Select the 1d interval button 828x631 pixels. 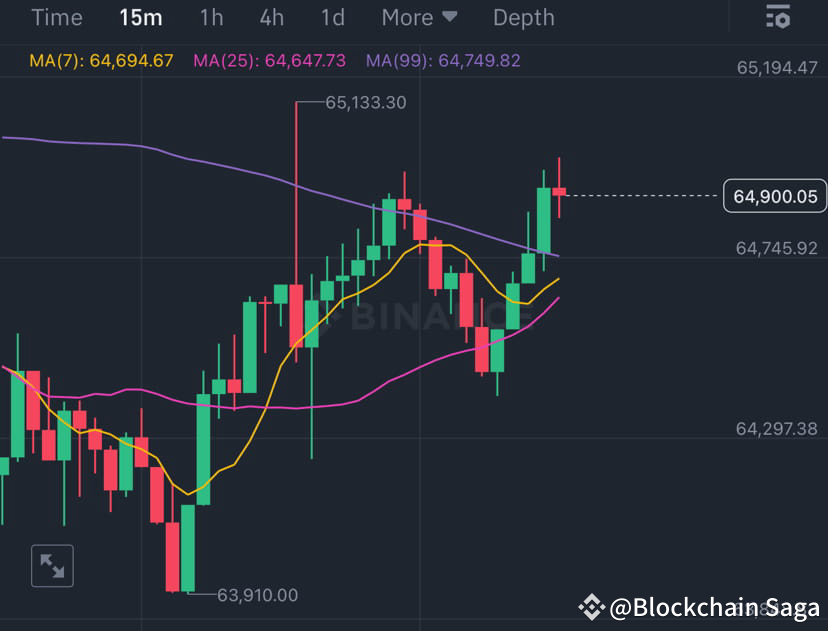point(332,17)
